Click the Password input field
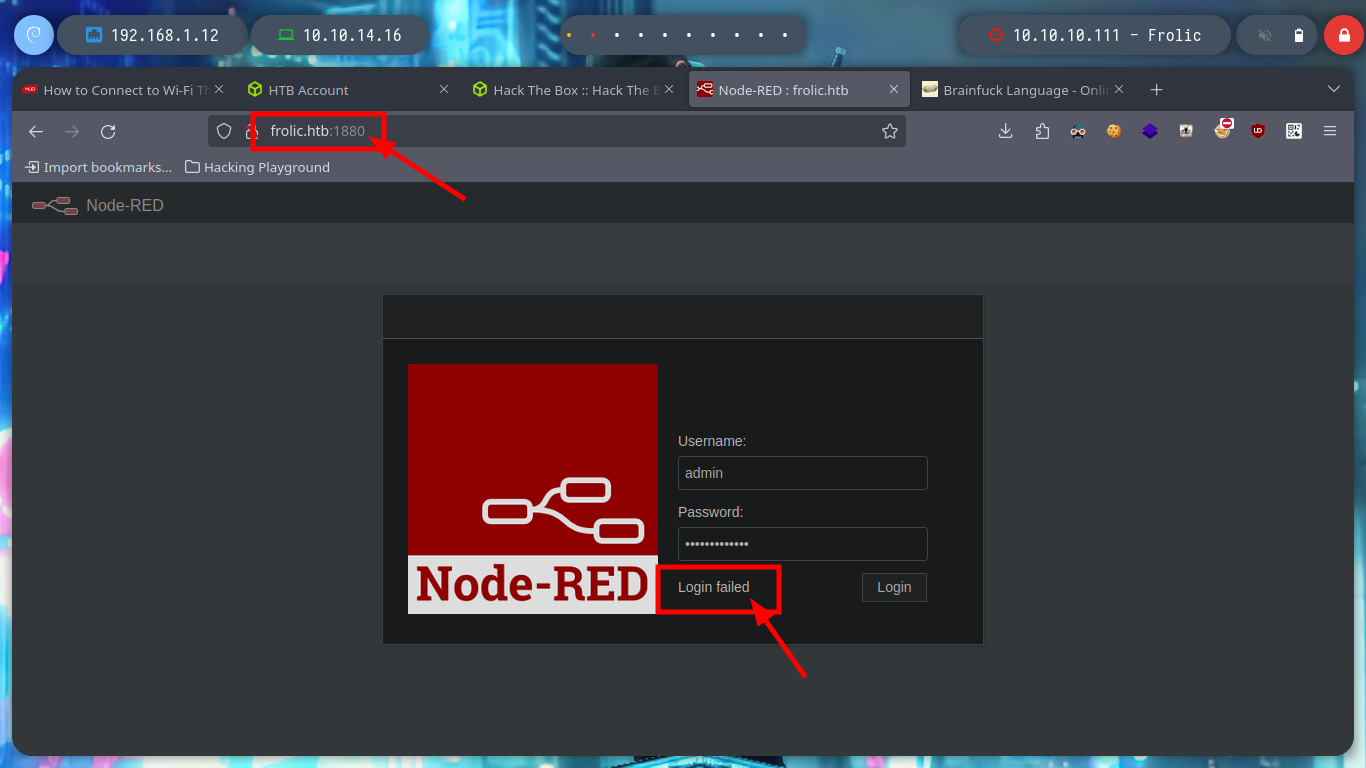Screen dimensions: 1366x768 click(x=803, y=544)
